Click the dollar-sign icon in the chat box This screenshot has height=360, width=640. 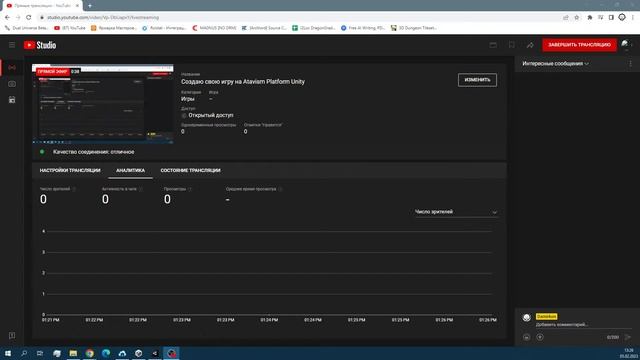coord(540,337)
